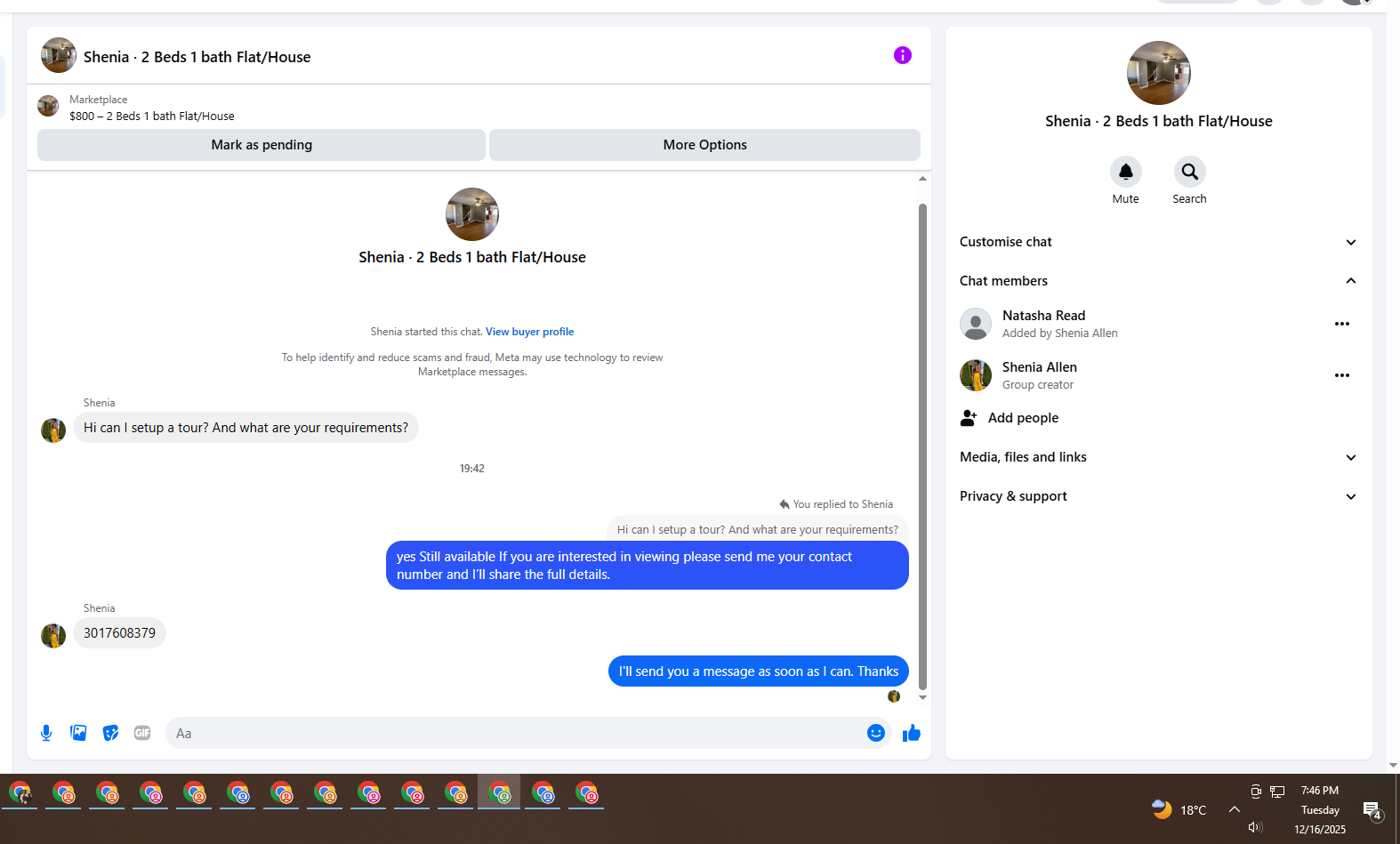The height and width of the screenshot is (844, 1400).
Task: Open the first Chrome taskbar icon
Action: tap(20, 792)
